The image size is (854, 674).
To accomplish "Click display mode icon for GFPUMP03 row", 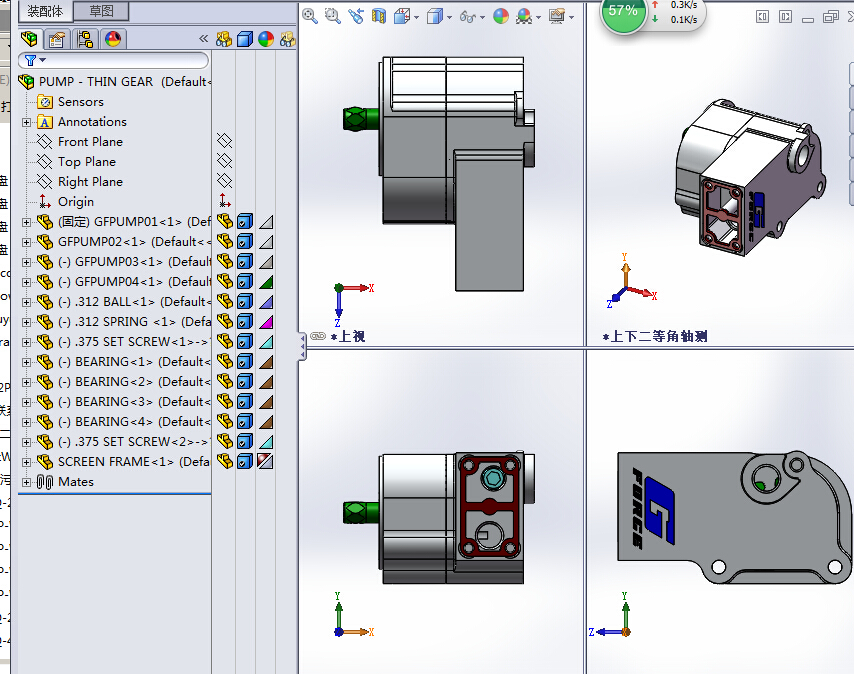I will coord(245,262).
